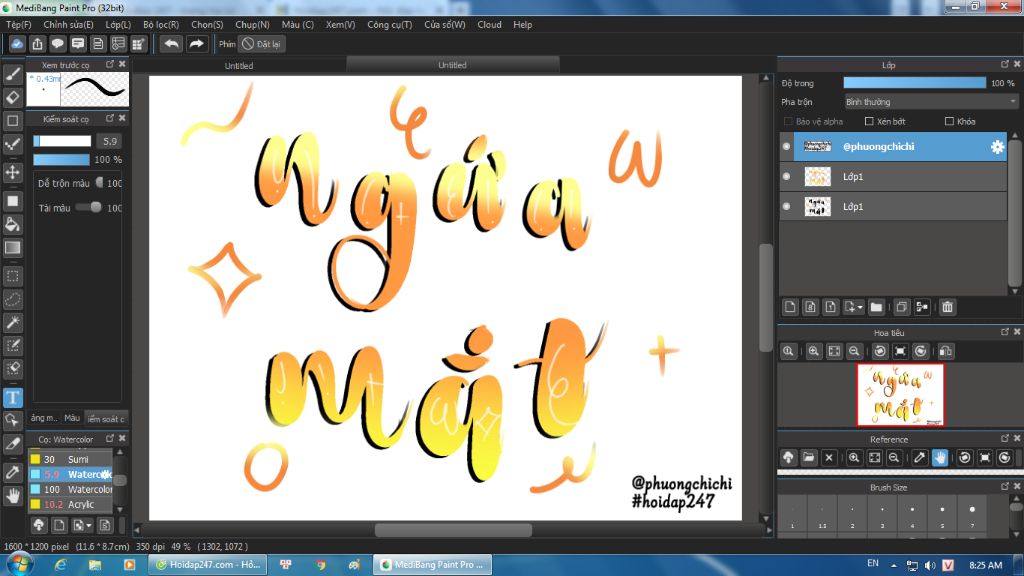The image size is (1024, 576).
Task: Select Watercolor brush sized 100
Action: tap(71, 489)
